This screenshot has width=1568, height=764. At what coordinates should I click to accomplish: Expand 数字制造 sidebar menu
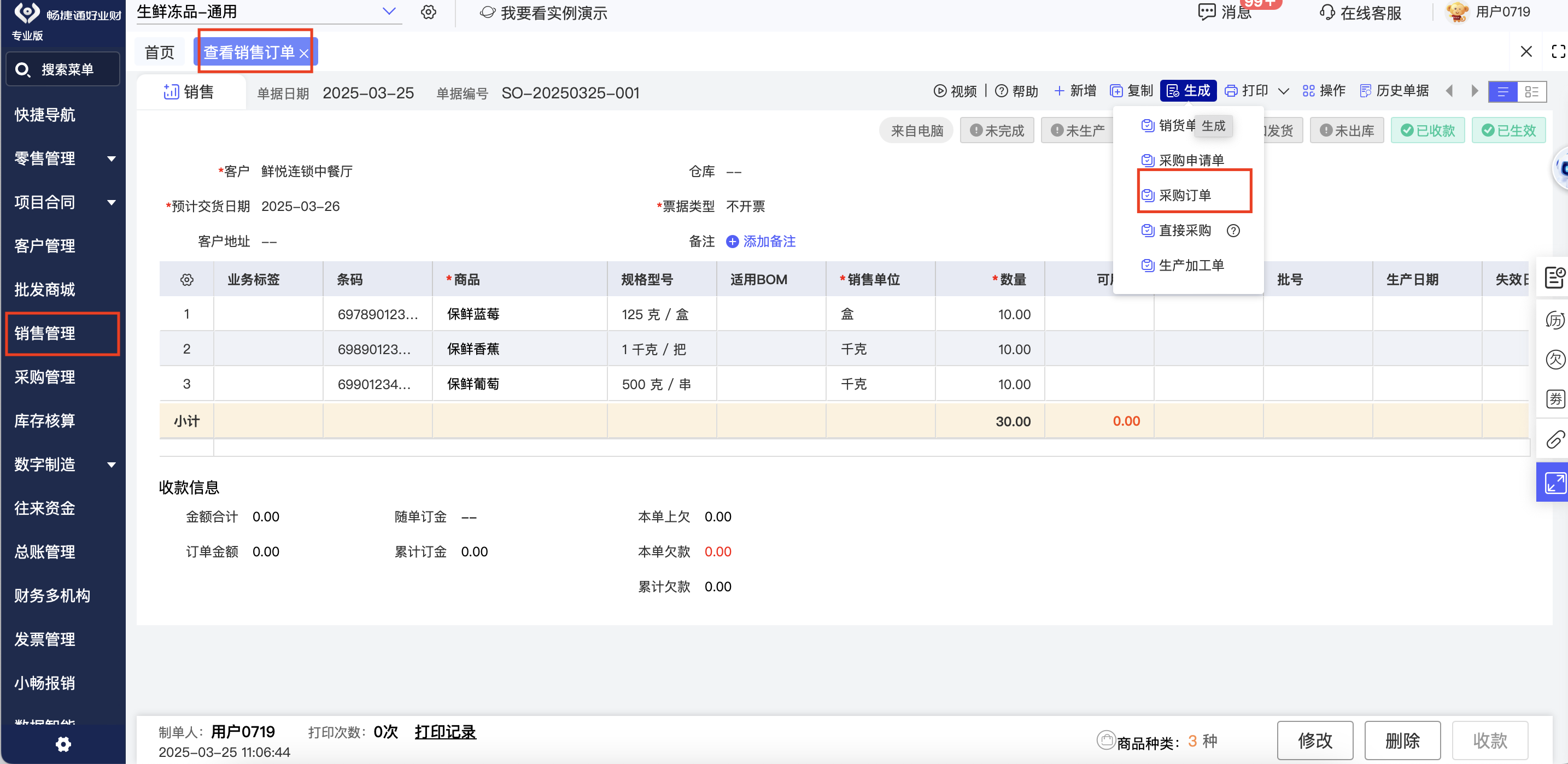coord(63,465)
